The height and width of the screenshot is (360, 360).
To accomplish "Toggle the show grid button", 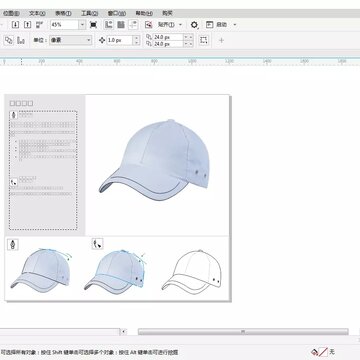I will point(121,25).
